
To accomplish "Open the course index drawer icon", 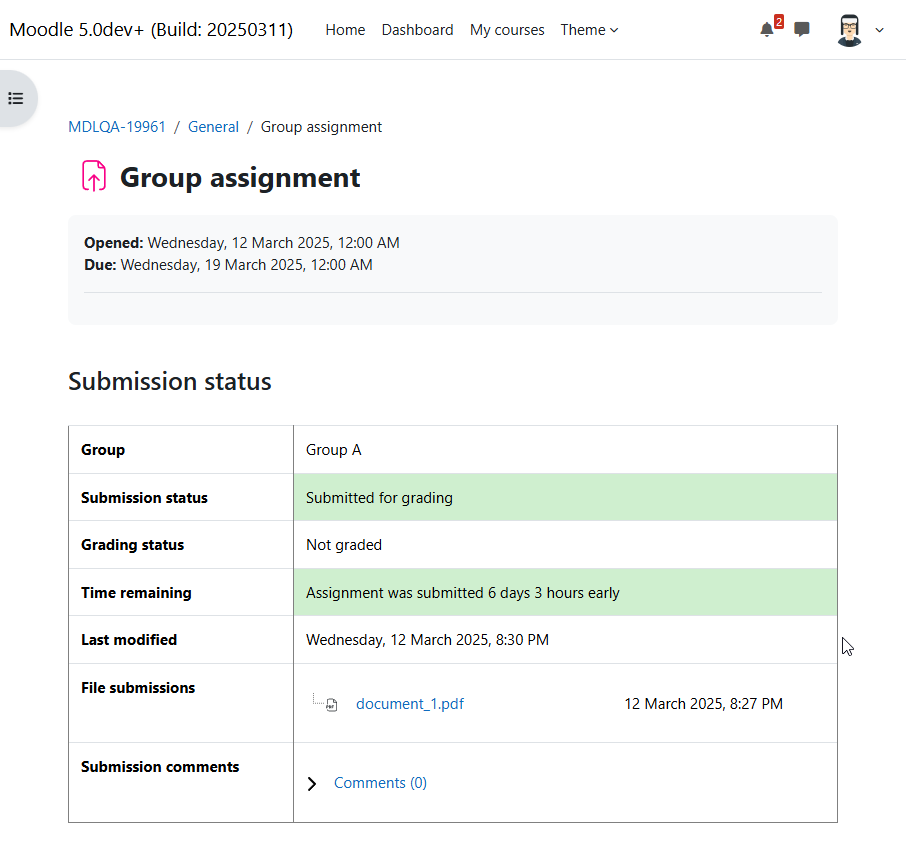I will [16, 98].
